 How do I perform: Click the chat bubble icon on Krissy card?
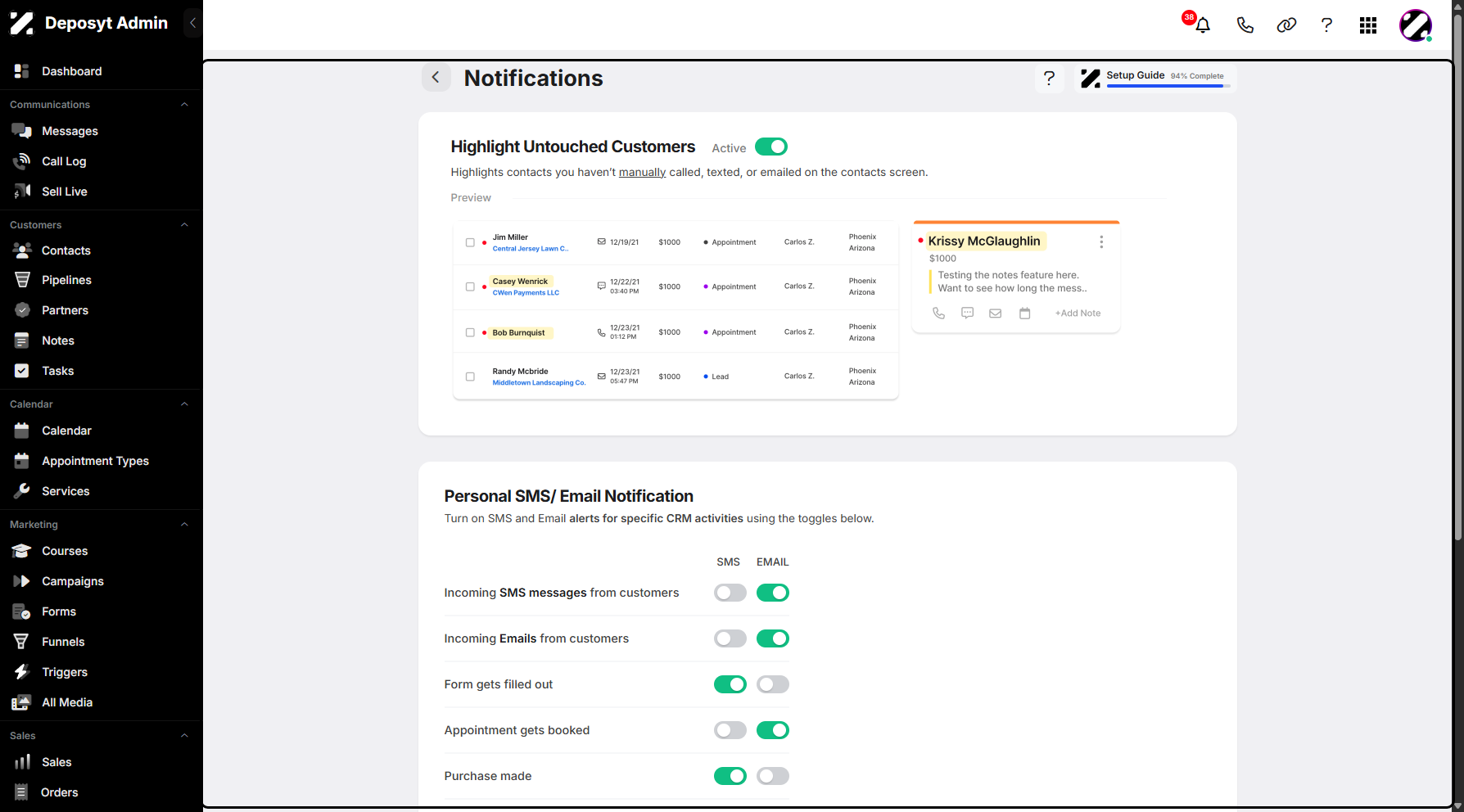(x=967, y=314)
